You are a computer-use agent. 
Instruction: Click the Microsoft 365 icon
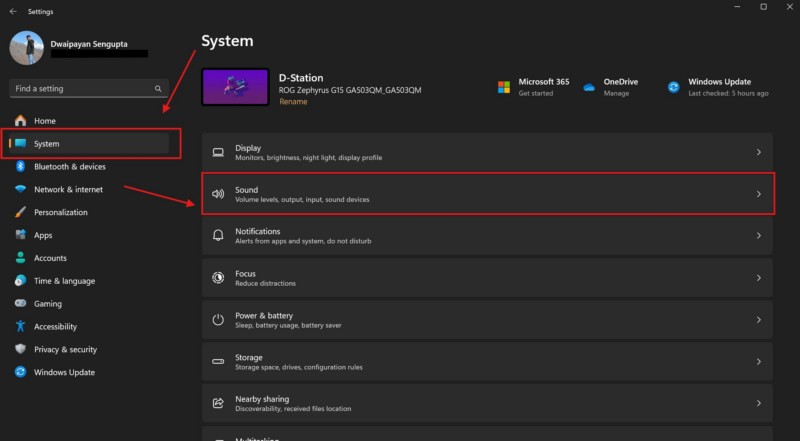point(504,87)
